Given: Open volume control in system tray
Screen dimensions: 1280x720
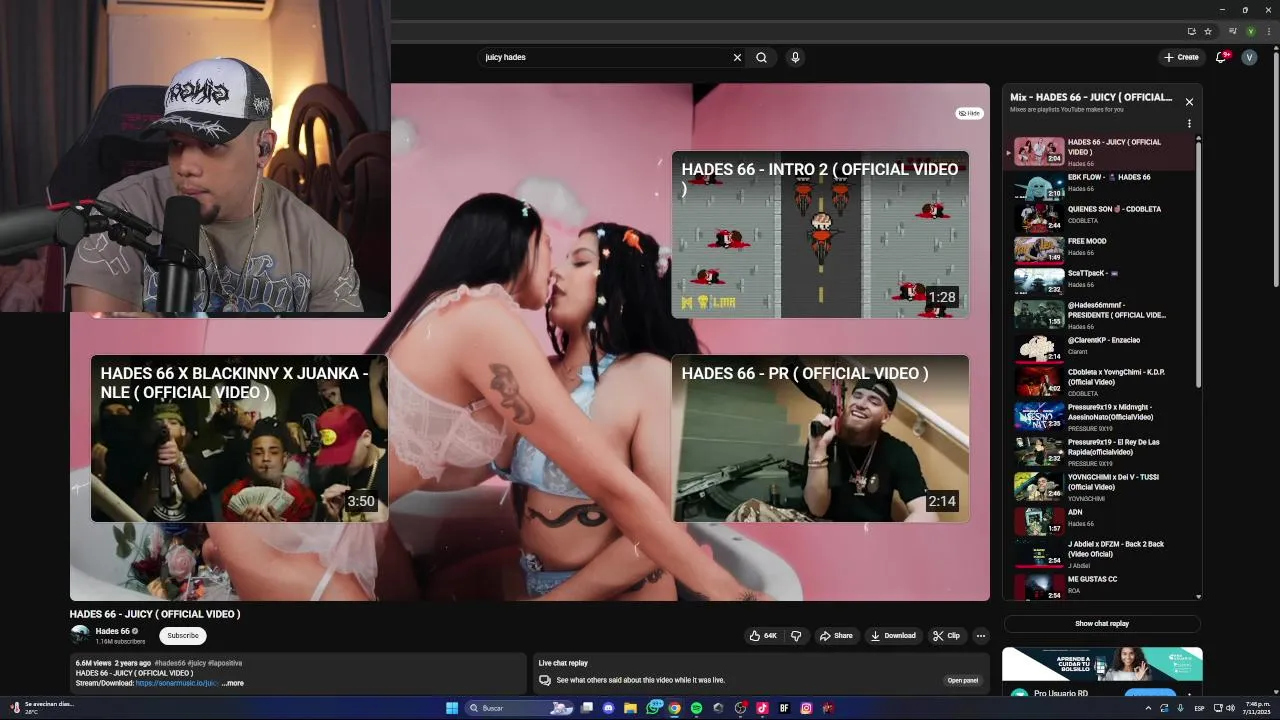Looking at the screenshot, I should 1231,708.
